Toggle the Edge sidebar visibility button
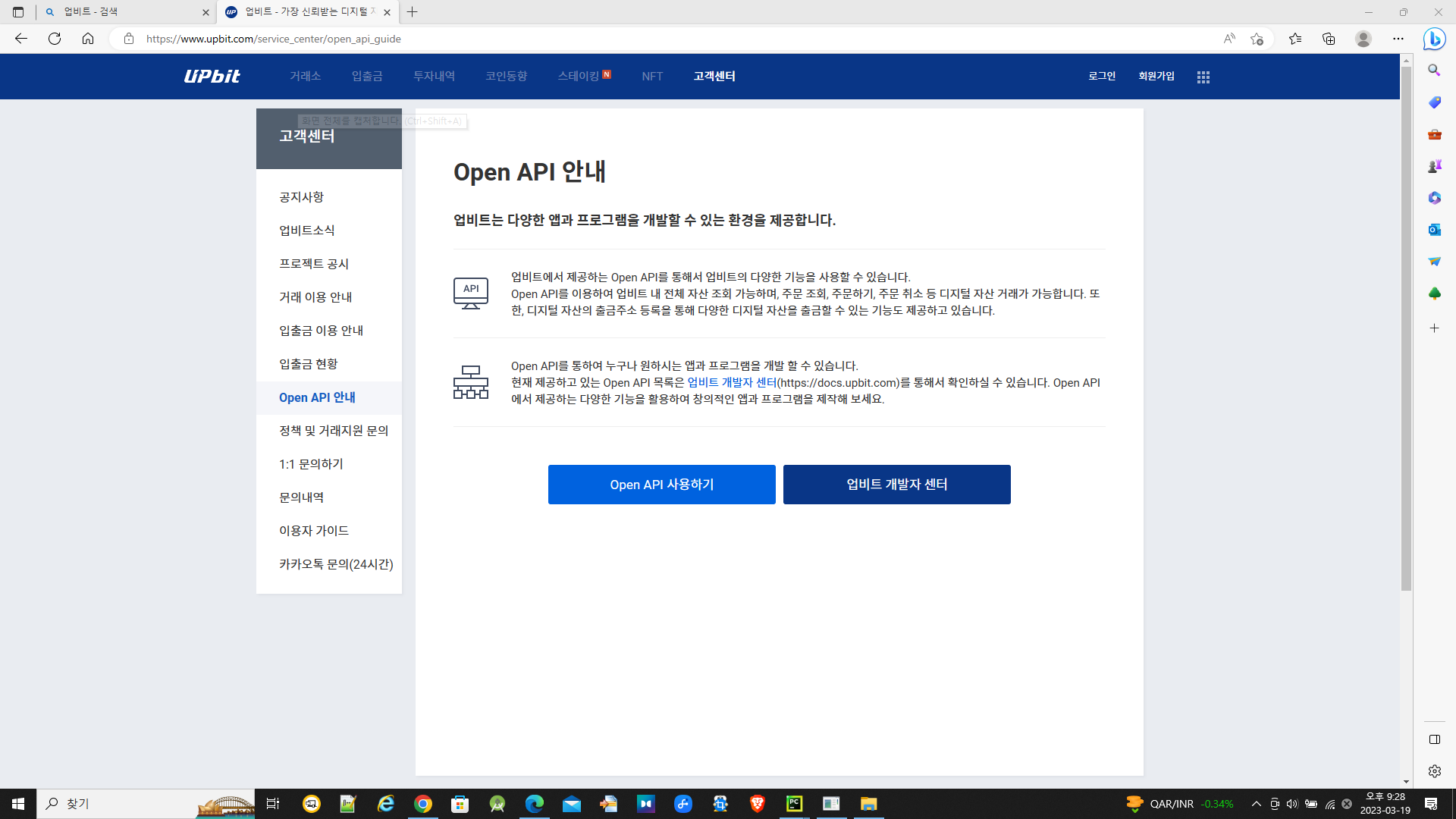Viewport: 1456px width, 819px height. click(x=1434, y=739)
